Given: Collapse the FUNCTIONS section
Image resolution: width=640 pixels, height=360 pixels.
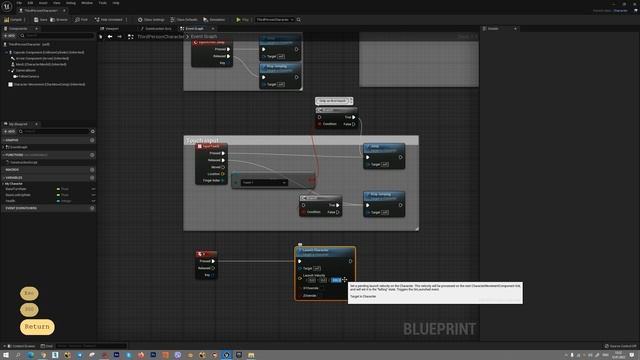Looking at the screenshot, I should click(x=4, y=155).
